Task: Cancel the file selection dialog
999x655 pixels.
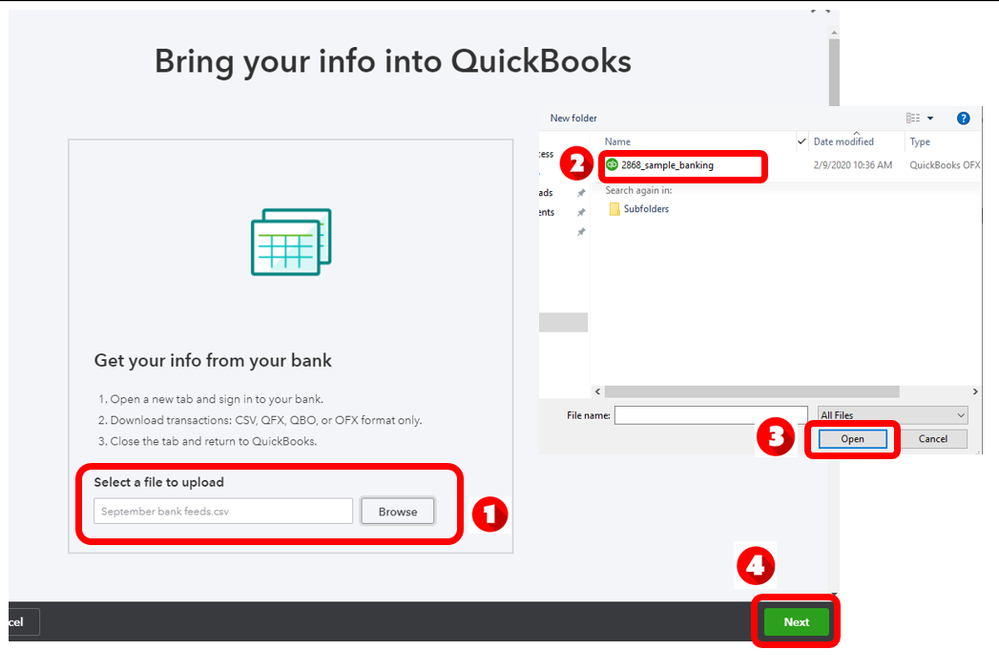Action: [x=933, y=438]
